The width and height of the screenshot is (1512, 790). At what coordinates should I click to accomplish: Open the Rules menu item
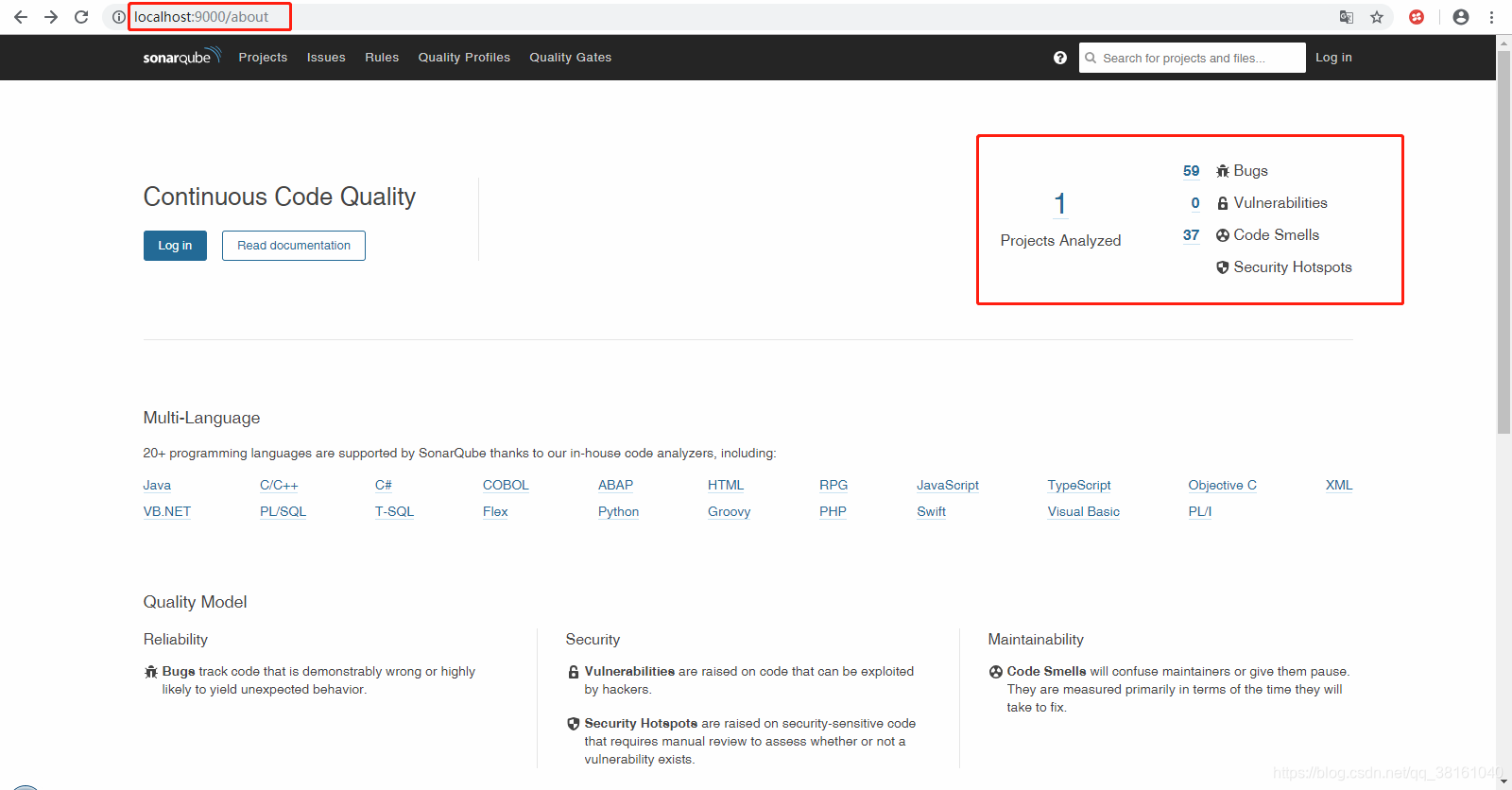coord(382,58)
